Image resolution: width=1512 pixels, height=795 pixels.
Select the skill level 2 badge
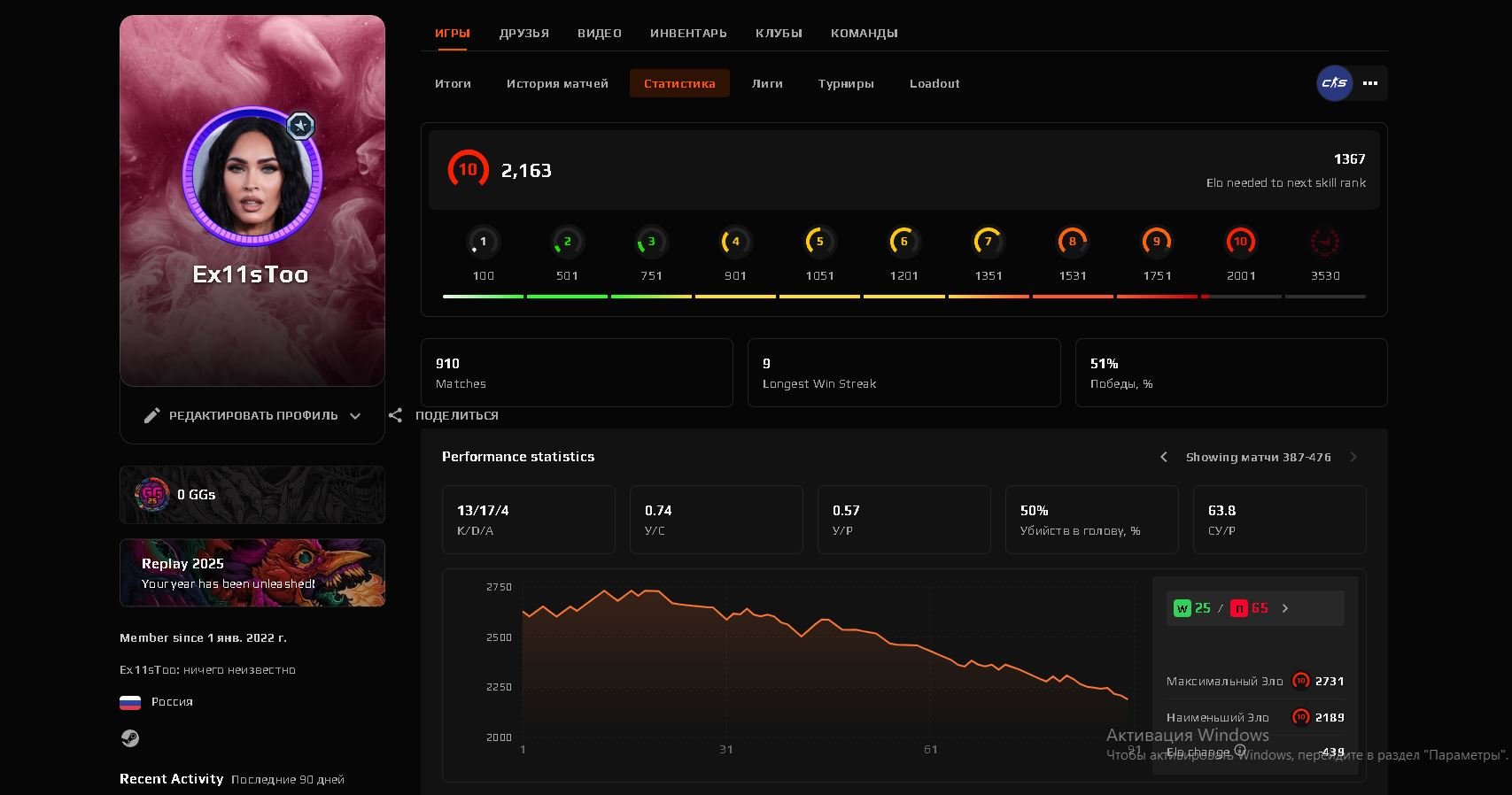[x=567, y=242]
